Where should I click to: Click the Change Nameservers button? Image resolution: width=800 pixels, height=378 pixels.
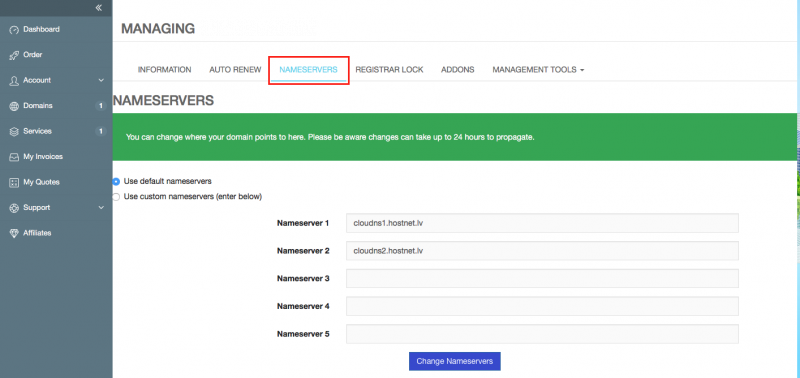pos(455,361)
